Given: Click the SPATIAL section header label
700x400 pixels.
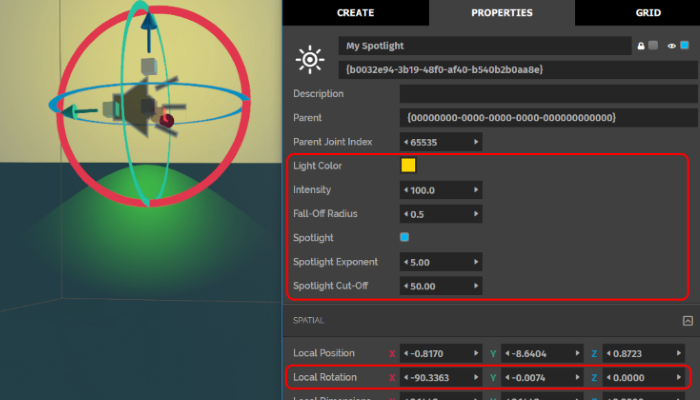Looking at the screenshot, I should click(308, 321).
